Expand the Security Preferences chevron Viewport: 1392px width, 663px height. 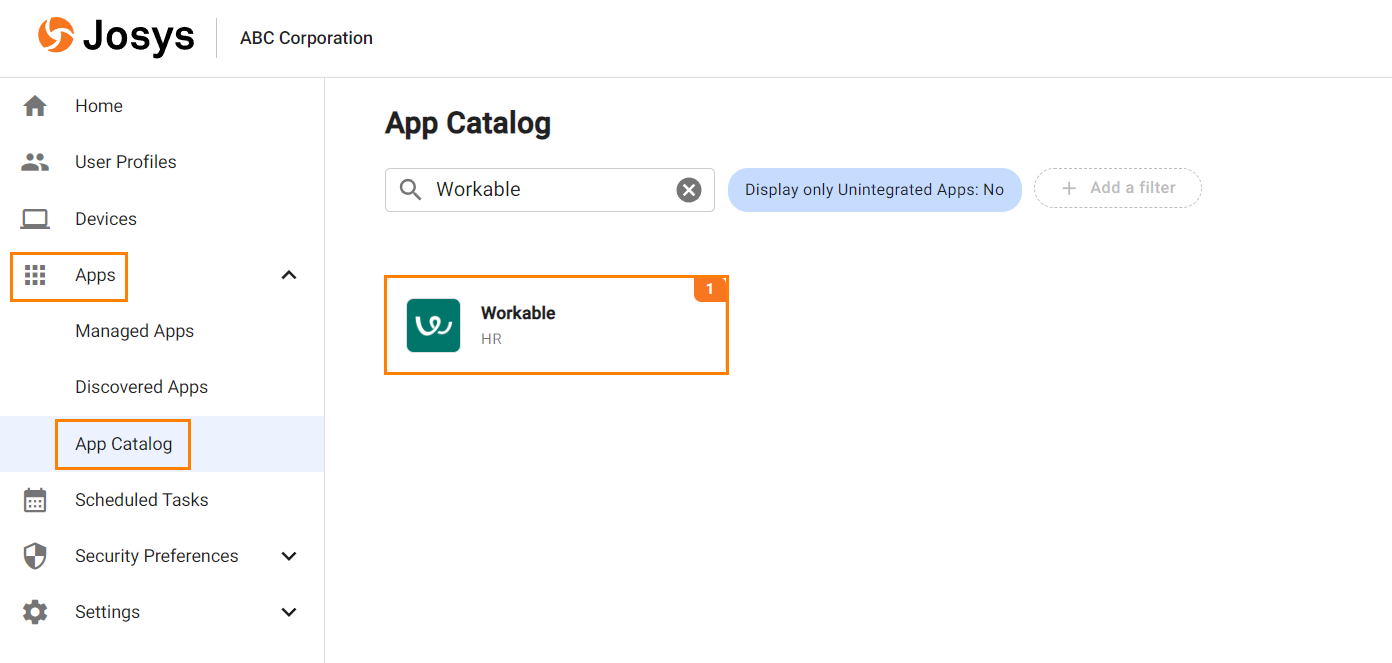289,556
